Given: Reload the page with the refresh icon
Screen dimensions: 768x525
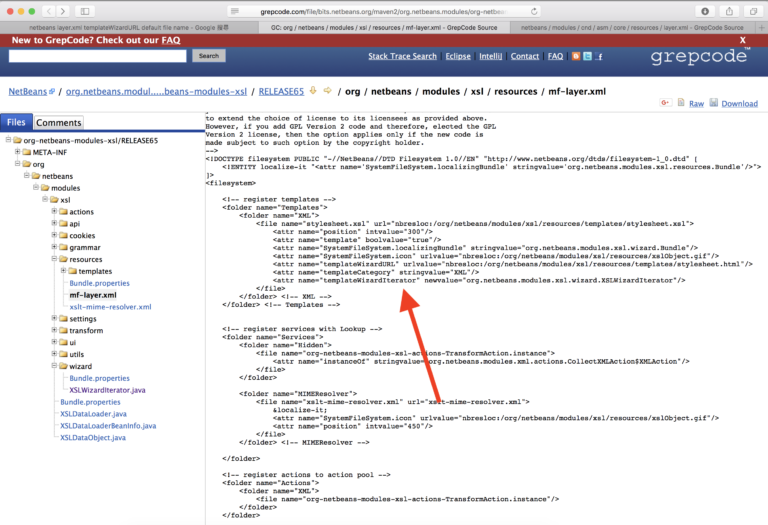Looking at the screenshot, I should tap(534, 11).
